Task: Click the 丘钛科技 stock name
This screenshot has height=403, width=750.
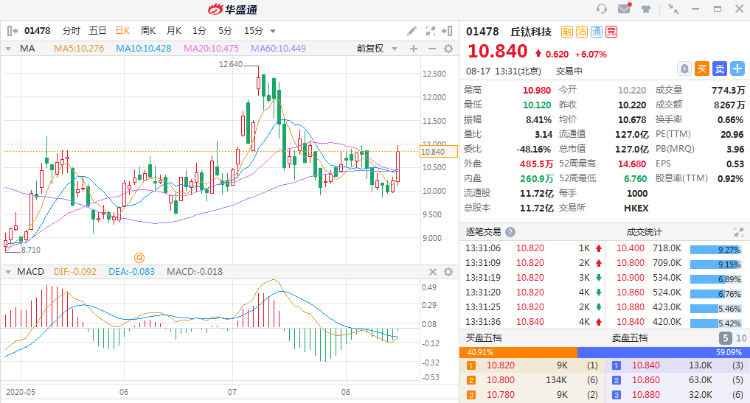Action: point(531,32)
